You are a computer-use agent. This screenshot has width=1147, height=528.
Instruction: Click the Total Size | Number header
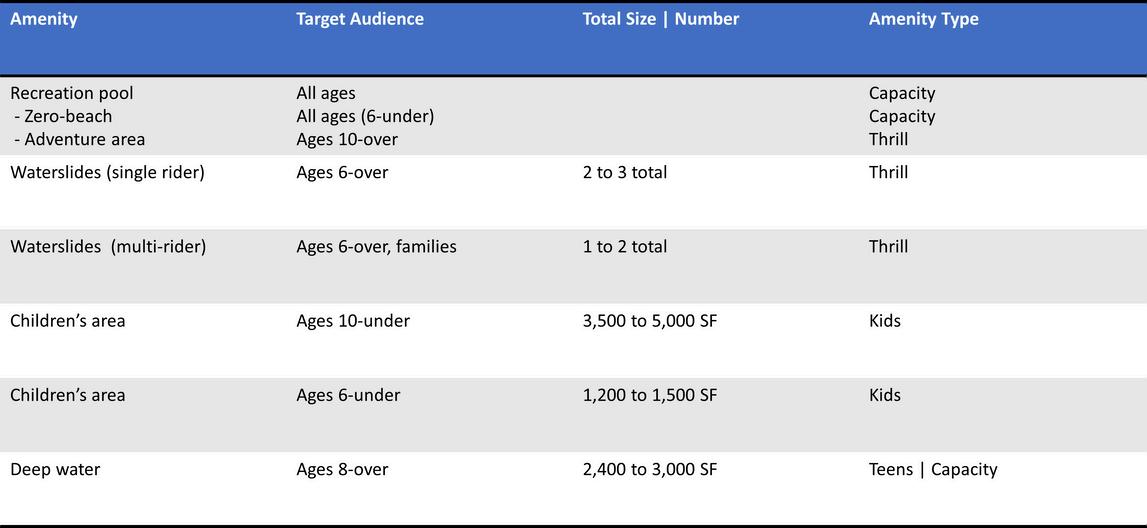point(661,20)
